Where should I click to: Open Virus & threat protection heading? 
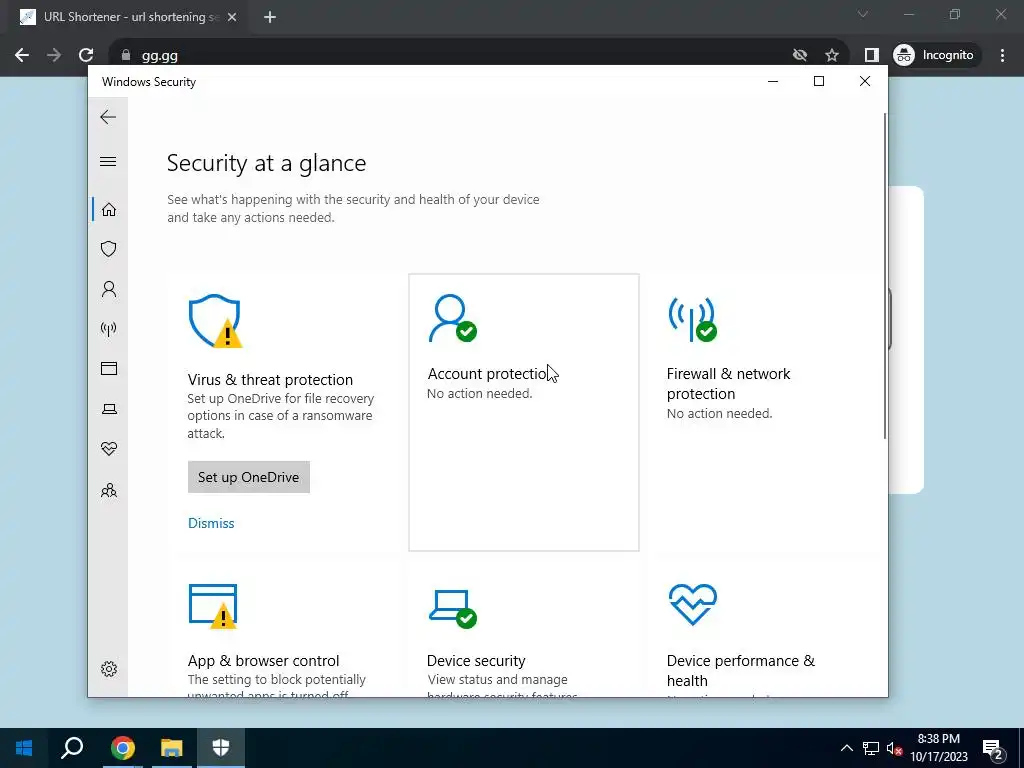tap(270, 379)
